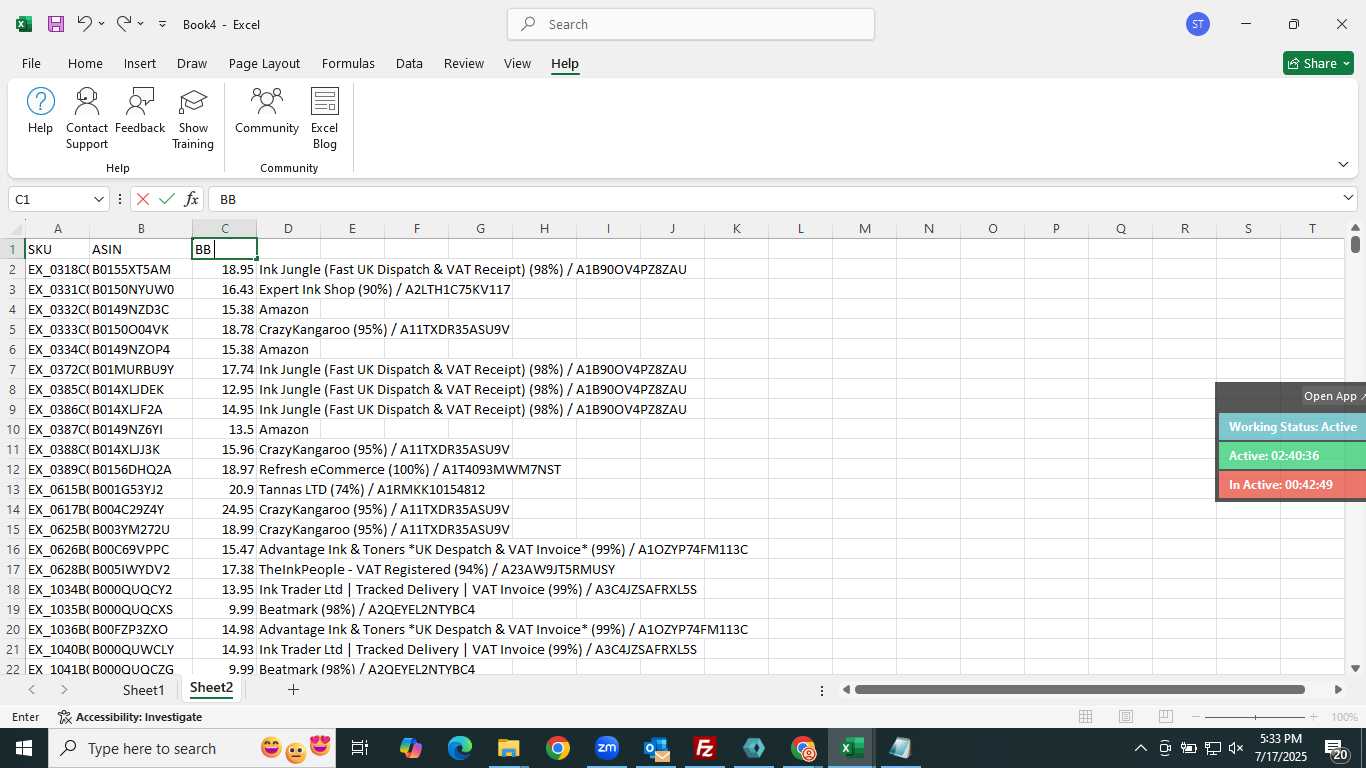
Task: Switch to the Formulas tab
Action: [x=348, y=63]
